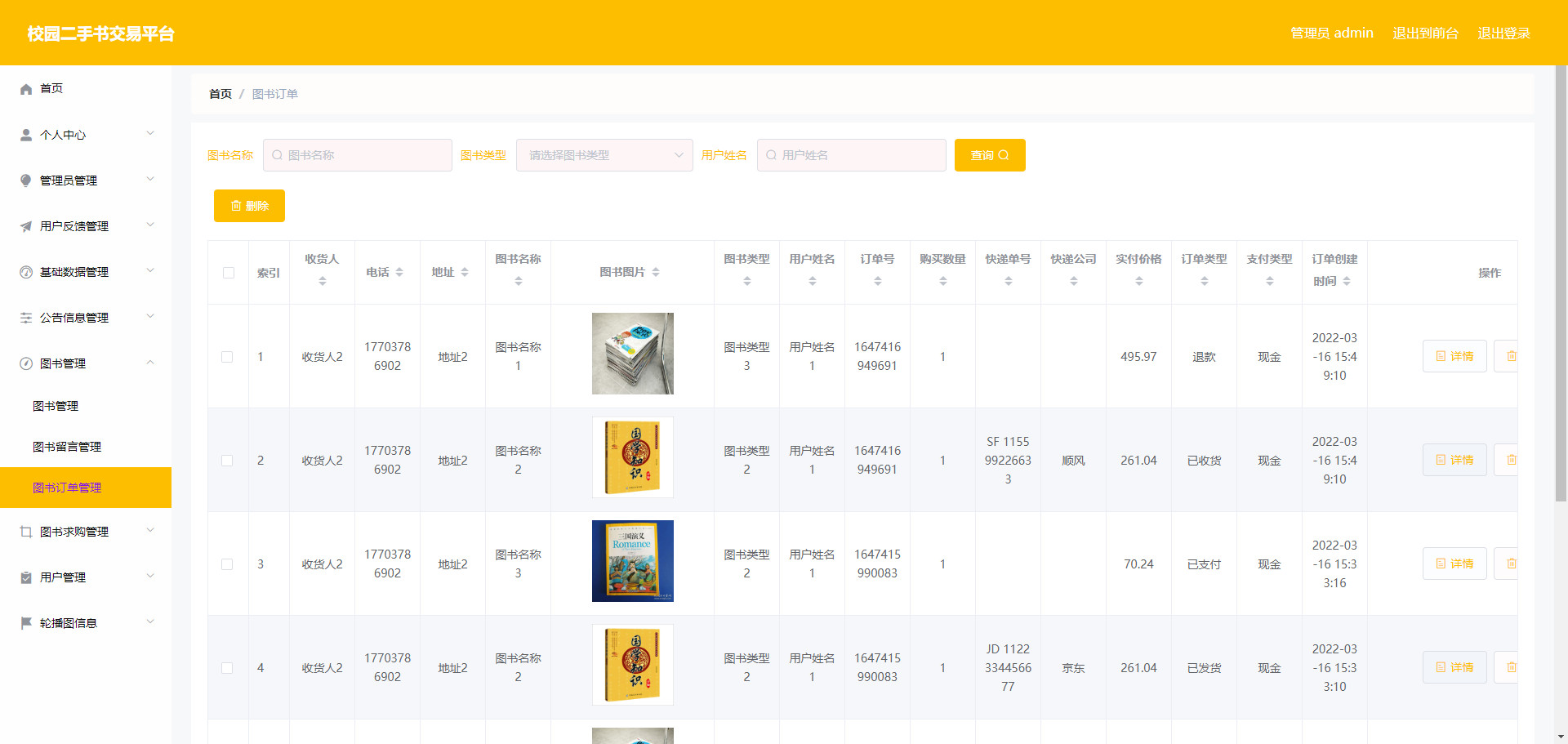This screenshot has height=744, width=1568.
Task: Sort by 订单创建时间 column arrows
Action: click(x=1347, y=281)
